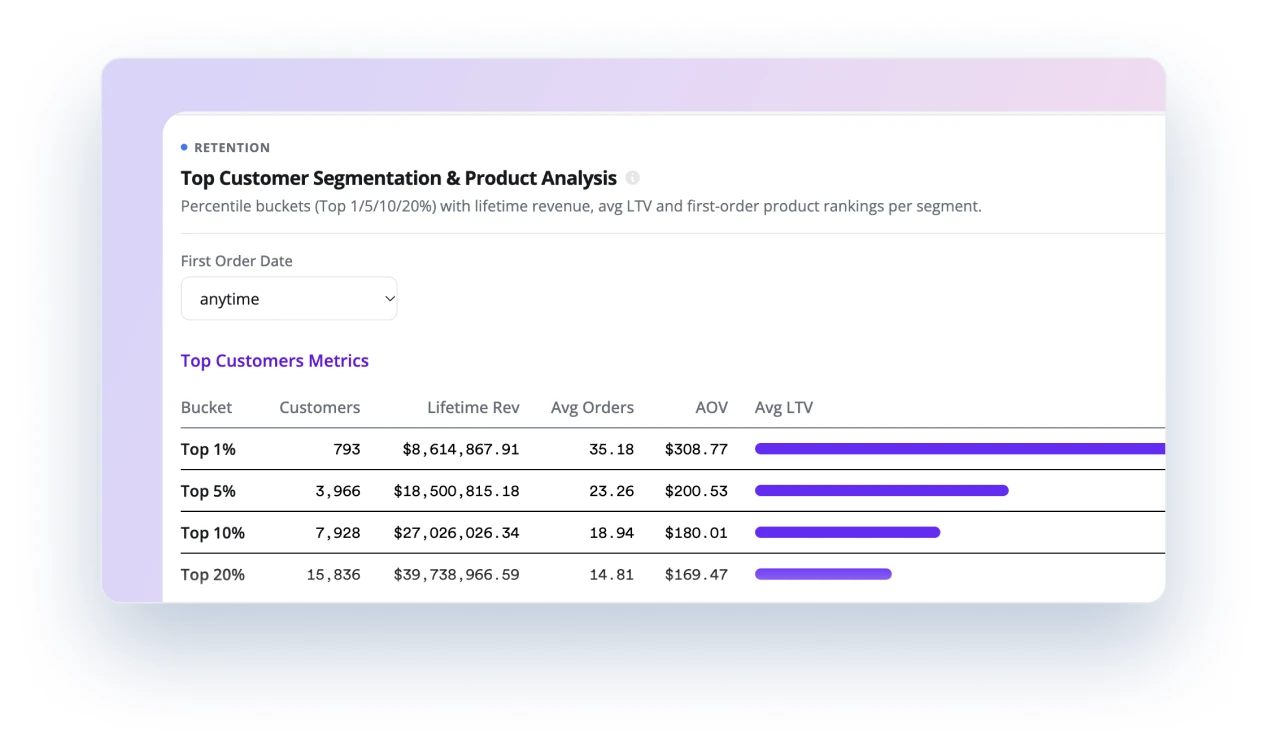Click the Top 1% Avg LTV bar
The height and width of the screenshot is (748, 1268).
960,449
